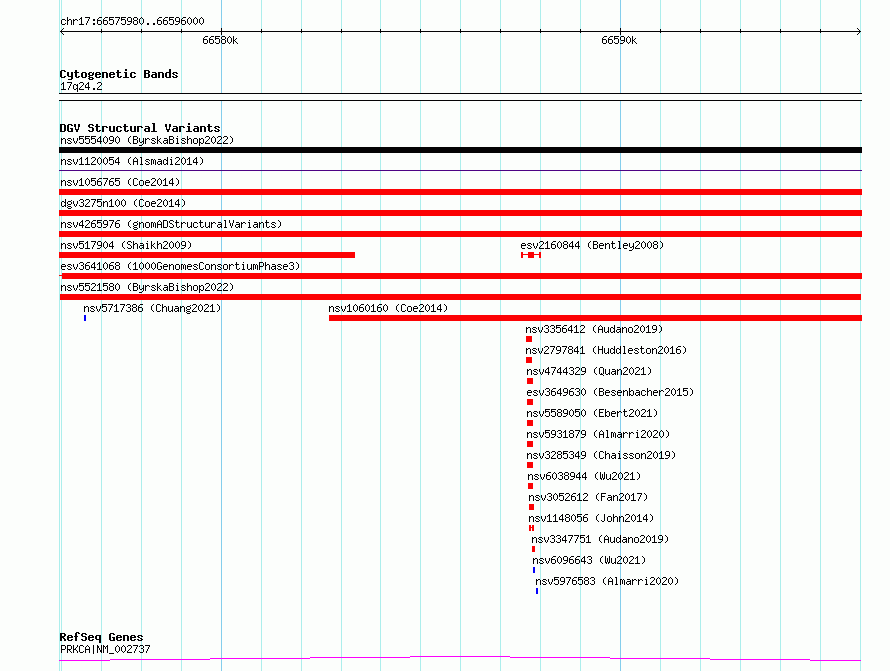Open nsv2797841 (Huddleston2016) label
Image resolution: width=890 pixels, height=671 pixels.
(606, 350)
